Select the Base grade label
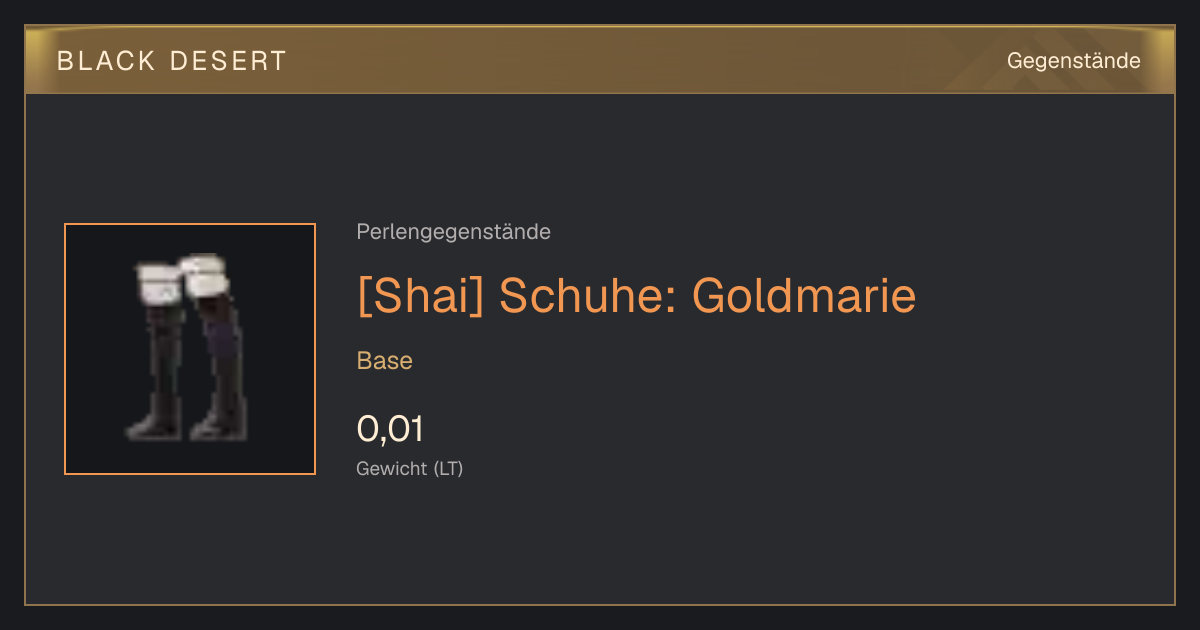The height and width of the screenshot is (630, 1200). click(x=385, y=361)
